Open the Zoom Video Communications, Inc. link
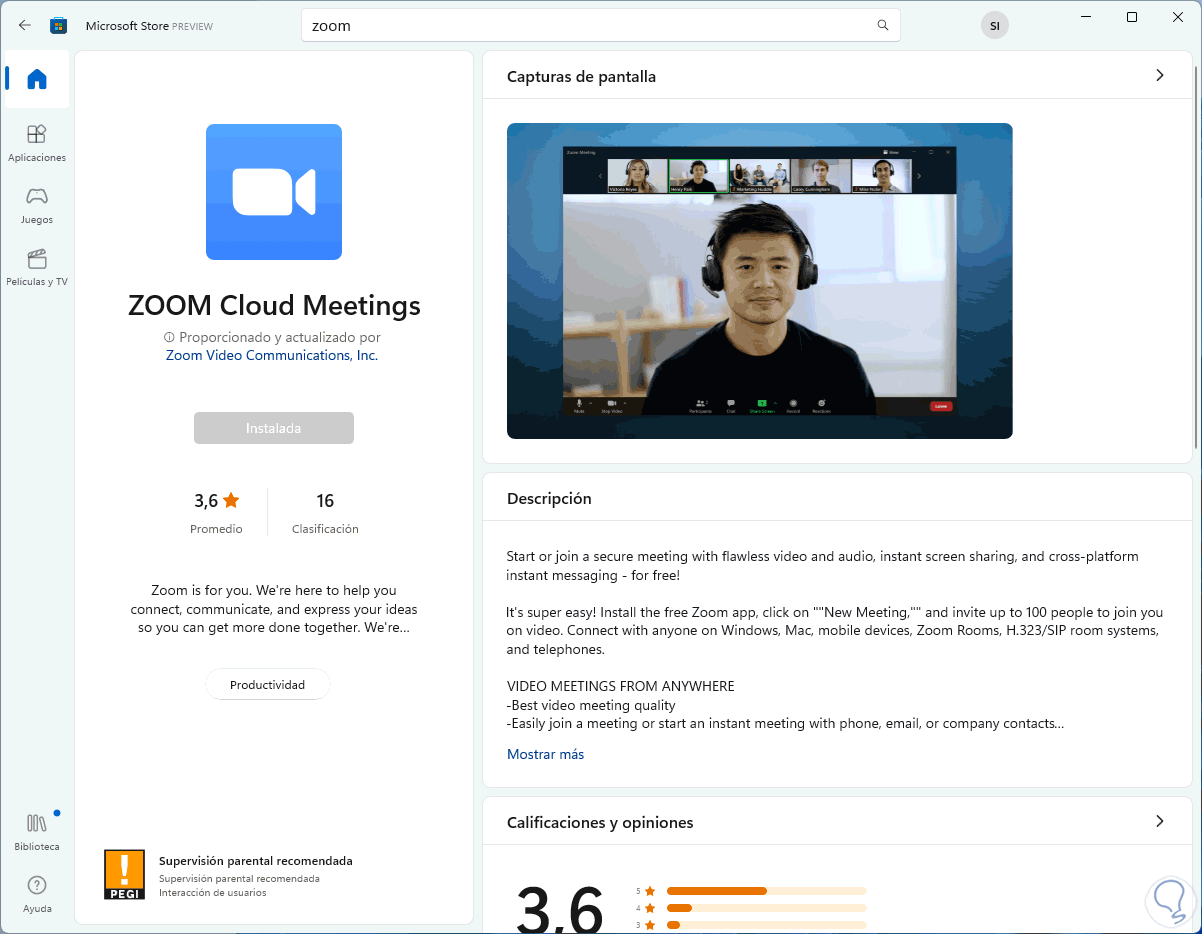 click(x=272, y=355)
